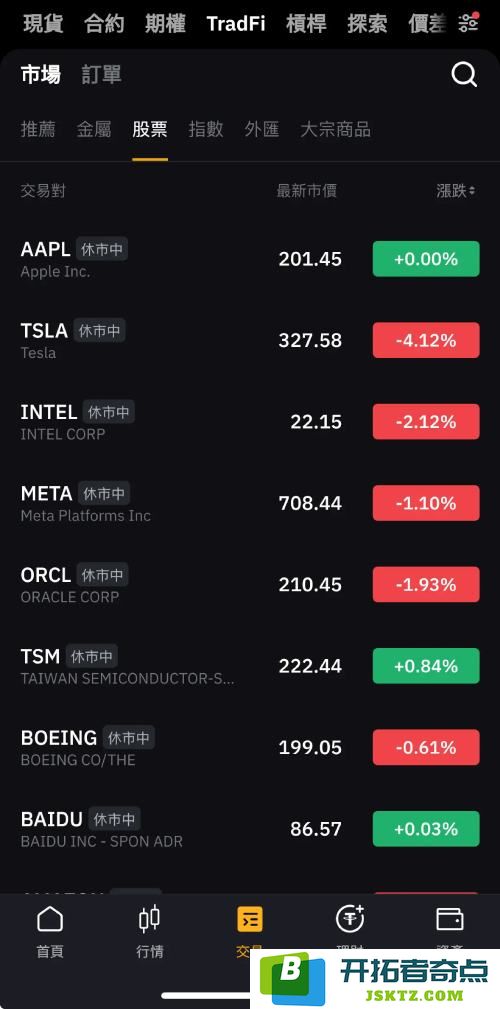500x1009 pixels.
Task: Open the filter settings sliders icon
Action: click(x=468, y=23)
